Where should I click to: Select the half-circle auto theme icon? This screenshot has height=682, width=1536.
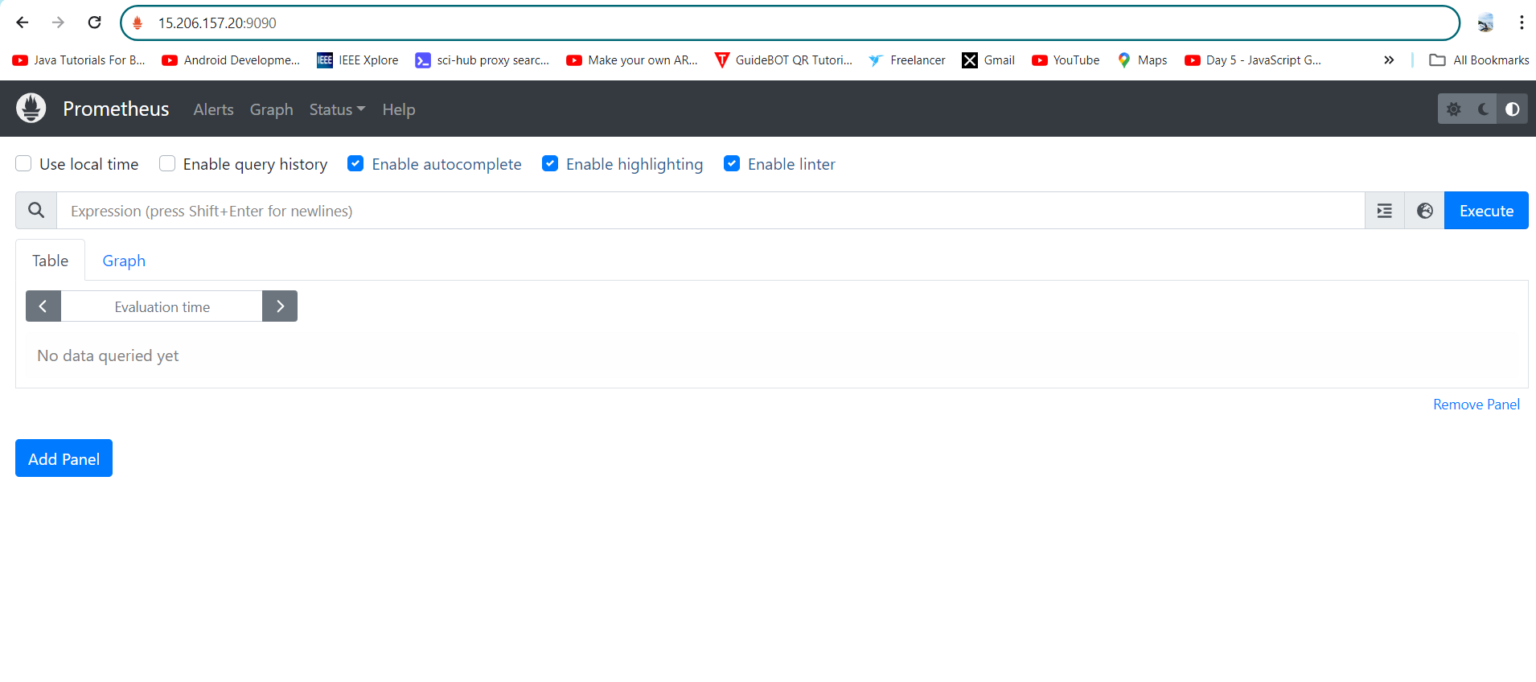pyautogui.click(x=1512, y=108)
